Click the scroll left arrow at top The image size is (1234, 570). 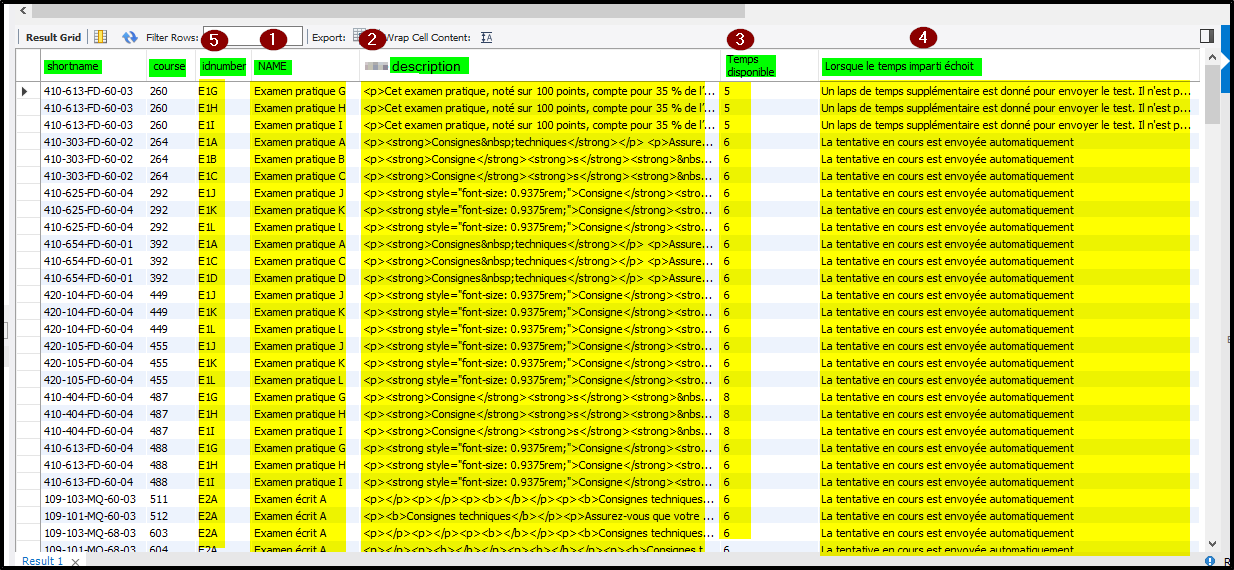[23, 10]
